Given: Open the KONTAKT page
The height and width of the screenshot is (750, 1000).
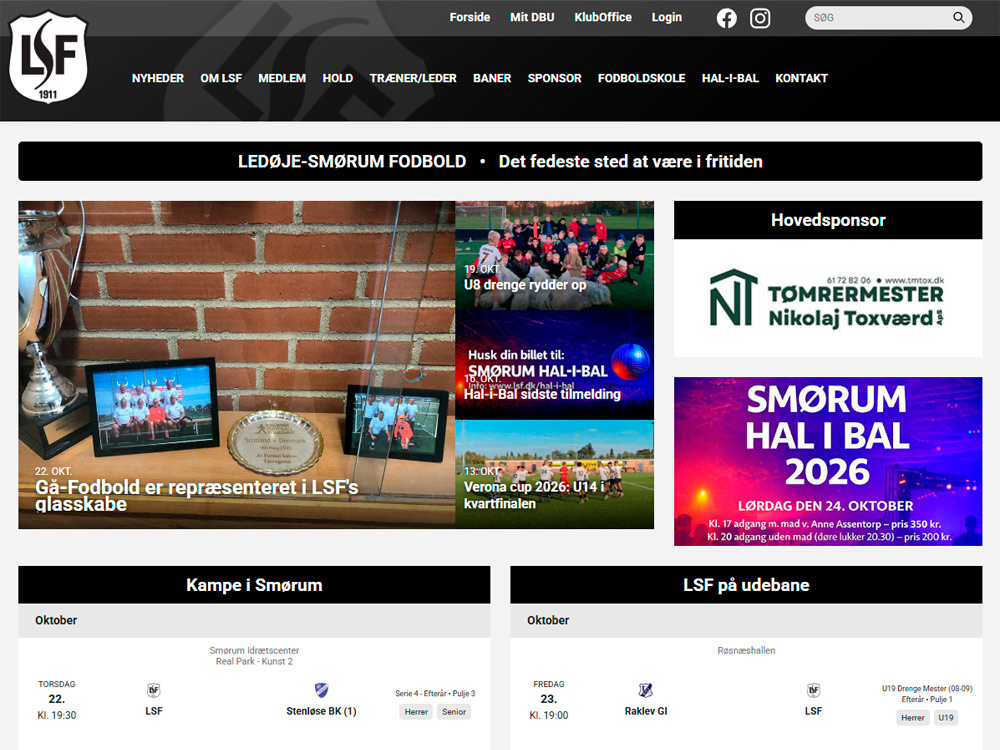Looking at the screenshot, I should [x=801, y=78].
